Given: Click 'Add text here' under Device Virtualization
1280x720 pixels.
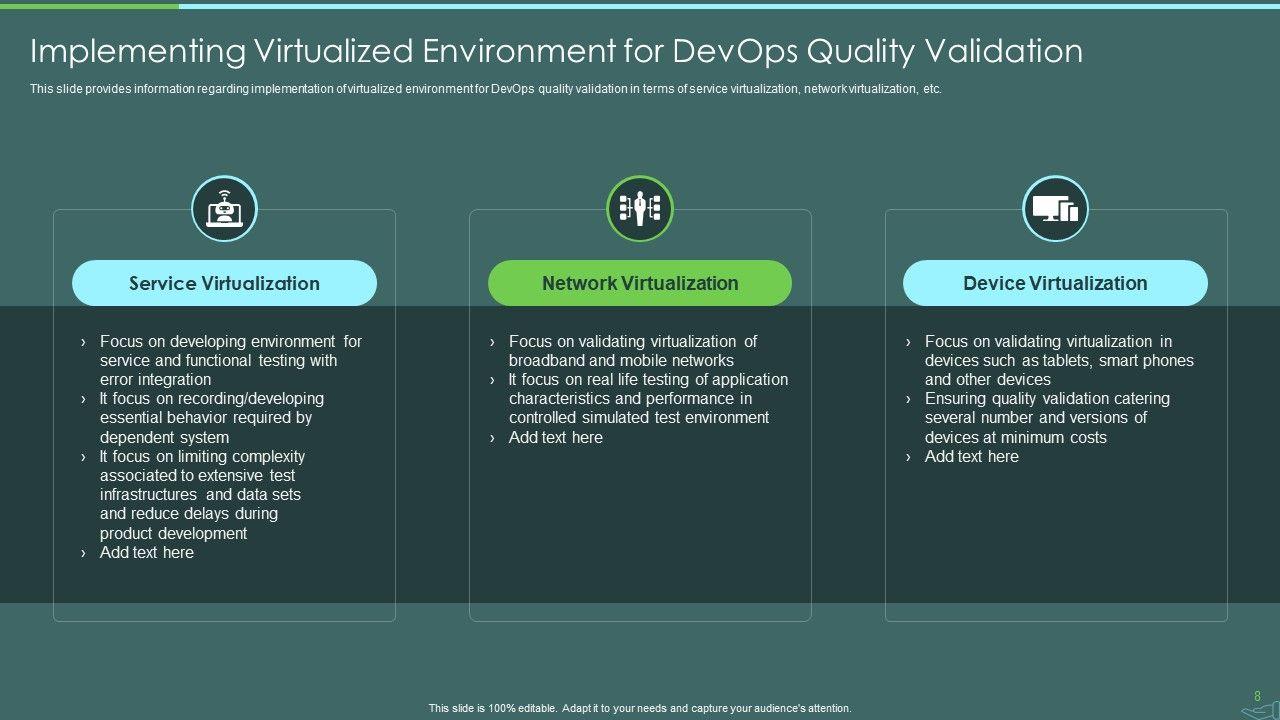Looking at the screenshot, I should click(x=971, y=456).
